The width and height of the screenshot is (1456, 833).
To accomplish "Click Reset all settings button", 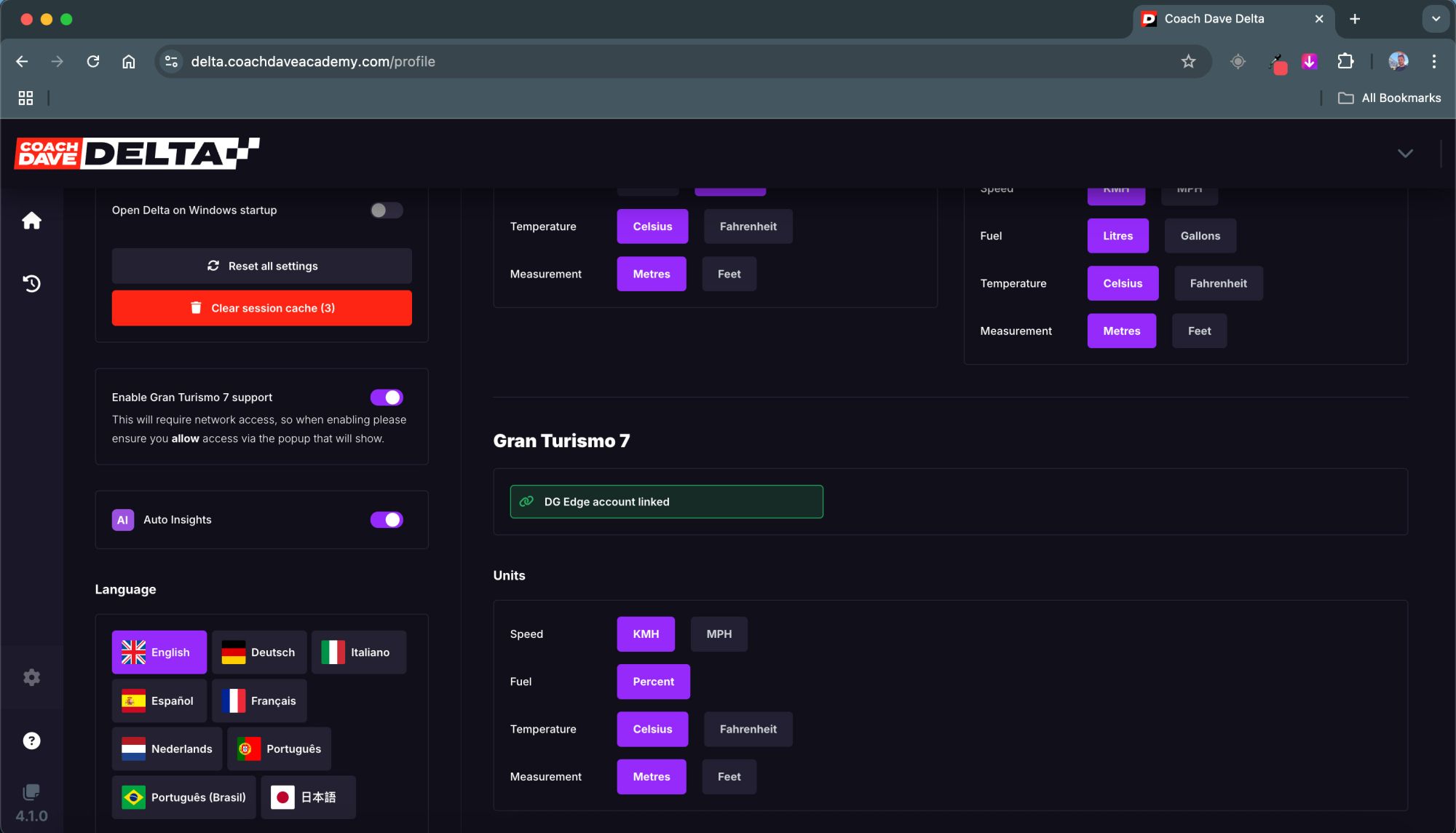I will coord(261,266).
